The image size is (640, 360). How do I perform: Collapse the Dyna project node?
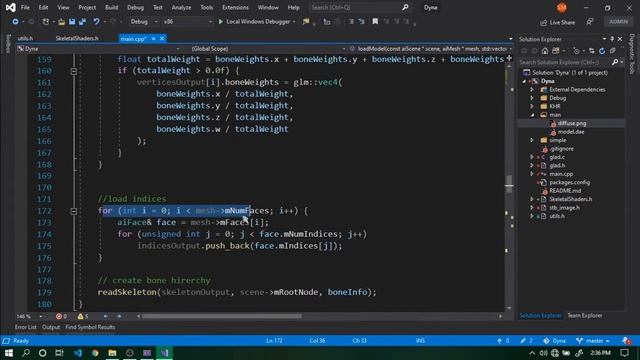pos(525,81)
